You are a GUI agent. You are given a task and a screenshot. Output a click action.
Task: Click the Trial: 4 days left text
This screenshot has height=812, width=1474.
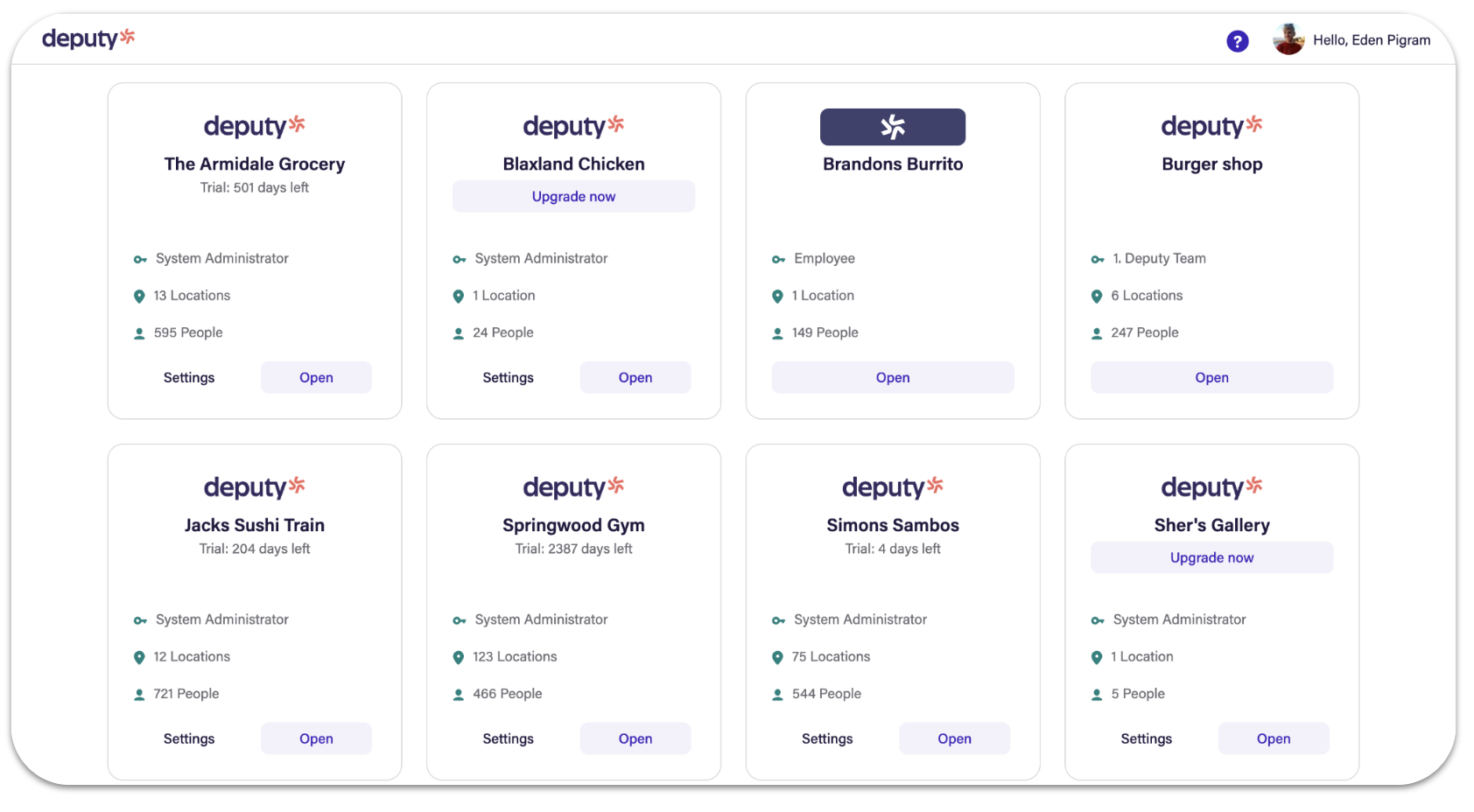(893, 549)
